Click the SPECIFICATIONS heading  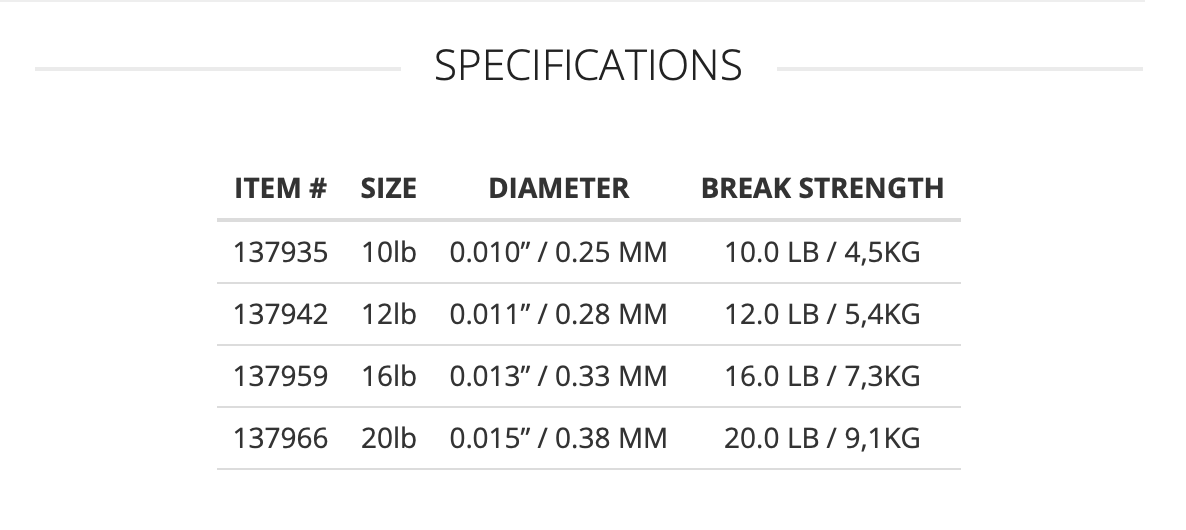coord(588,66)
